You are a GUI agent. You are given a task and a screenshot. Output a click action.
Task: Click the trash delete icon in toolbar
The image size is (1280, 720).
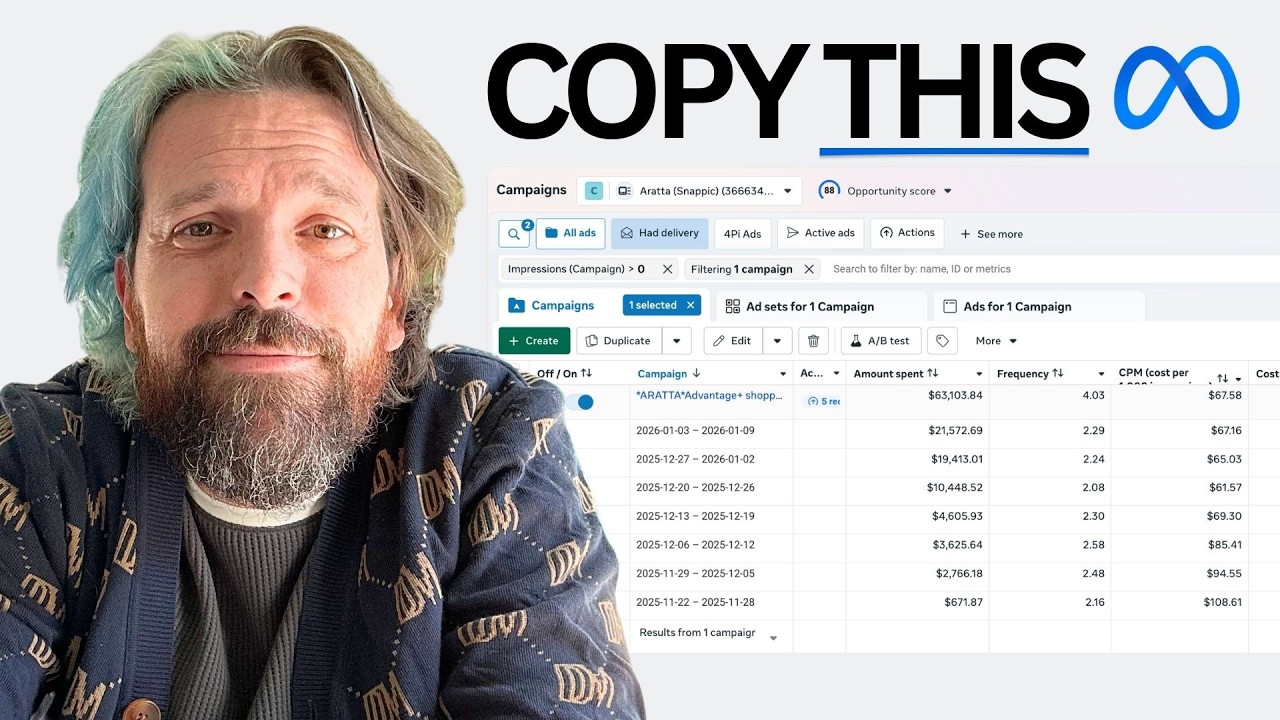[813, 341]
